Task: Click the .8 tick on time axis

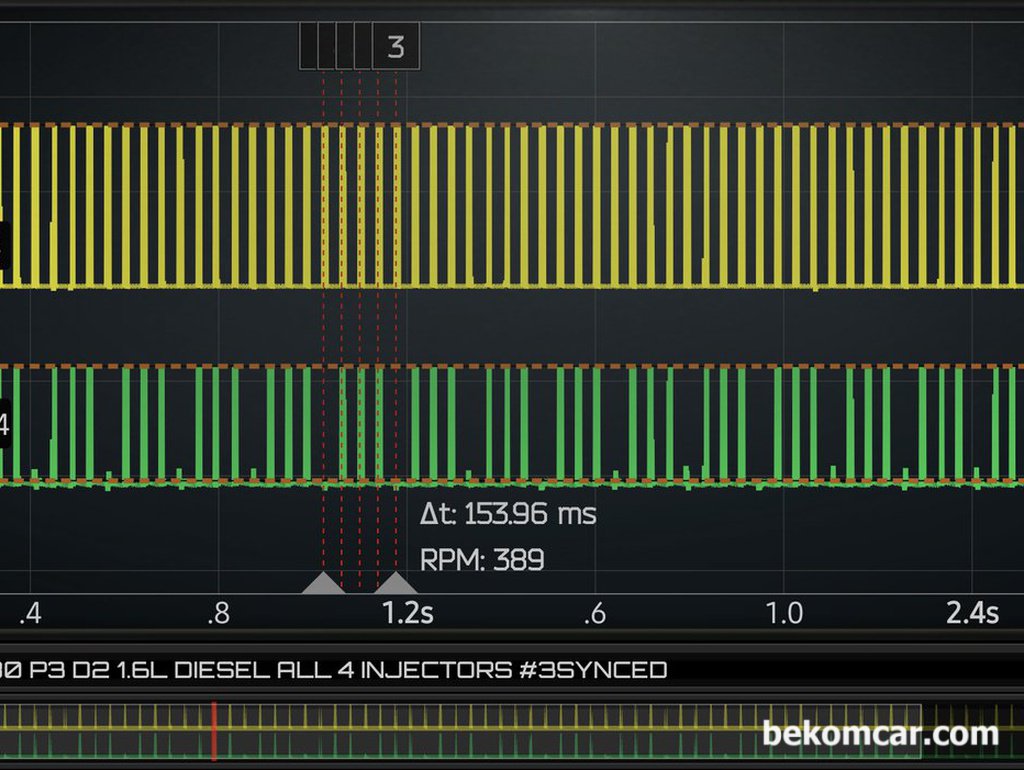Action: 218,613
